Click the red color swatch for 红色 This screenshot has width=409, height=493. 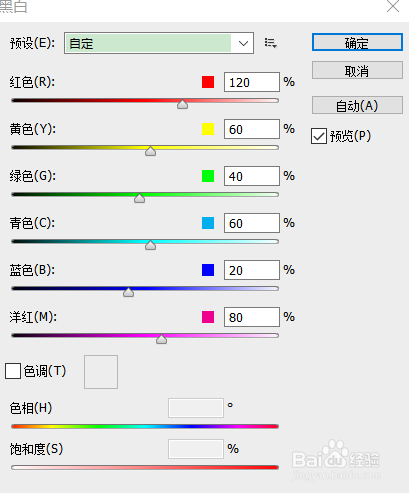coord(208,82)
